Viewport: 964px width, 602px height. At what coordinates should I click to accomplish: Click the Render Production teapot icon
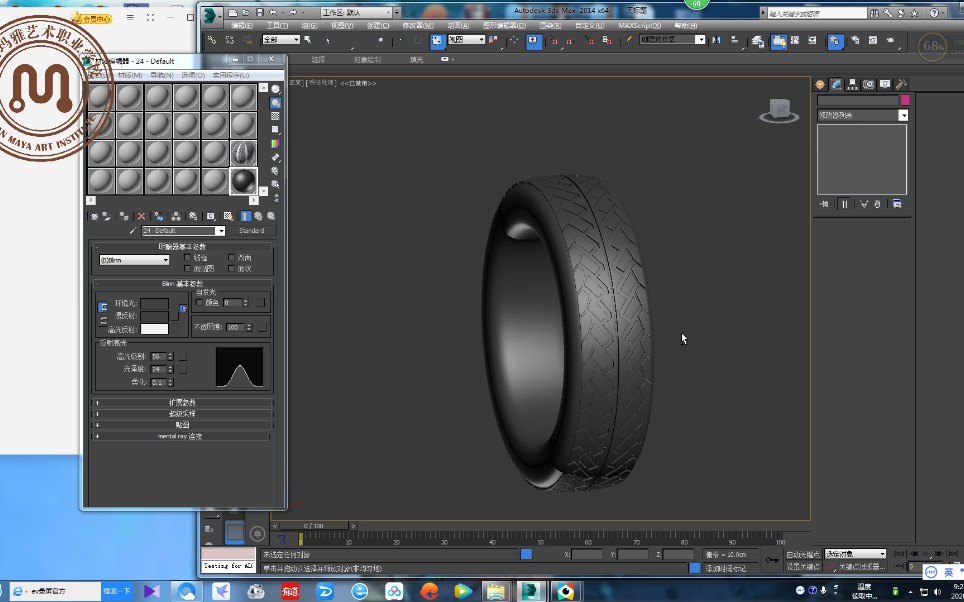pyautogui.click(x=891, y=42)
